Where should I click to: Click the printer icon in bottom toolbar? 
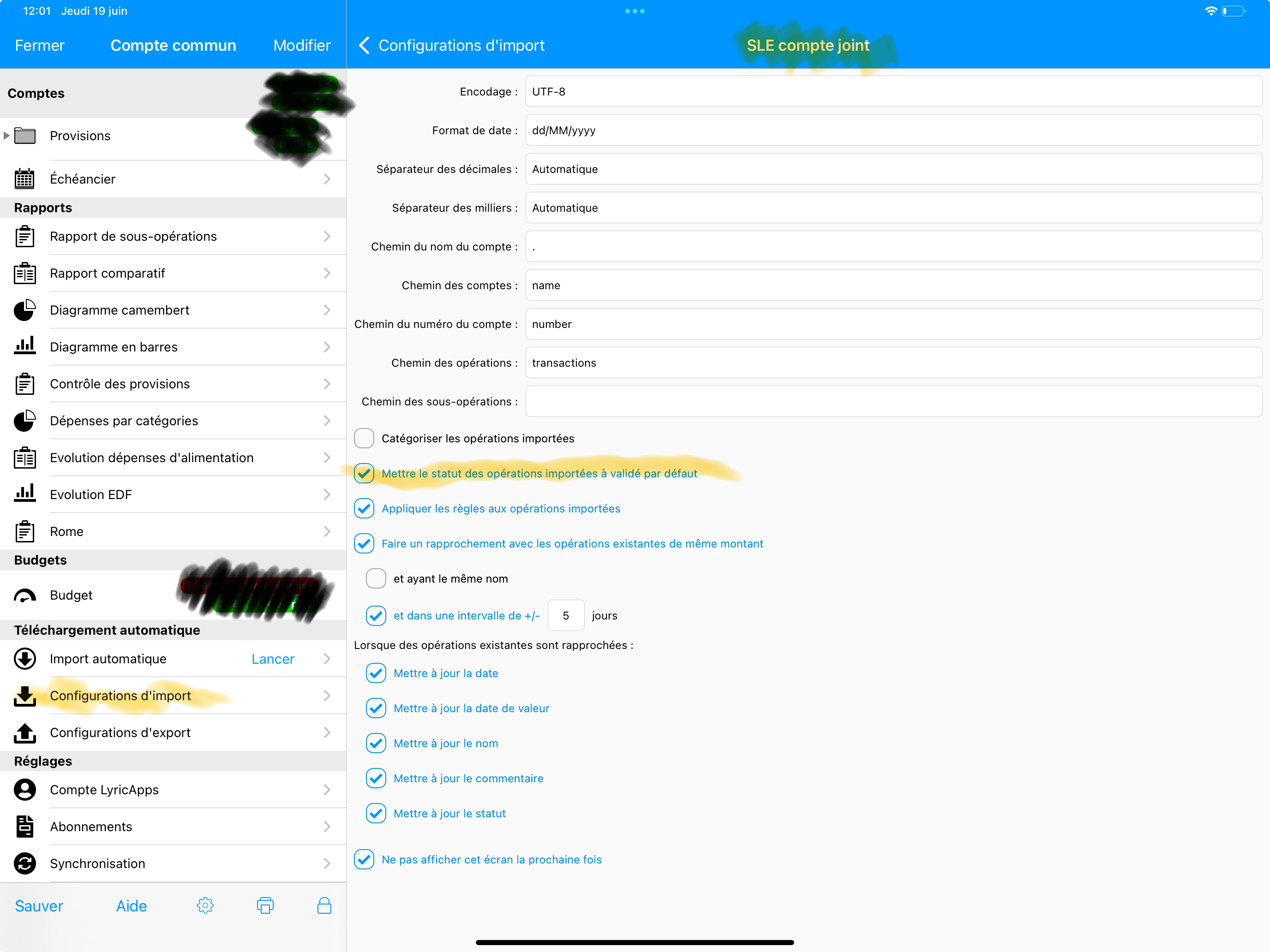click(265, 905)
